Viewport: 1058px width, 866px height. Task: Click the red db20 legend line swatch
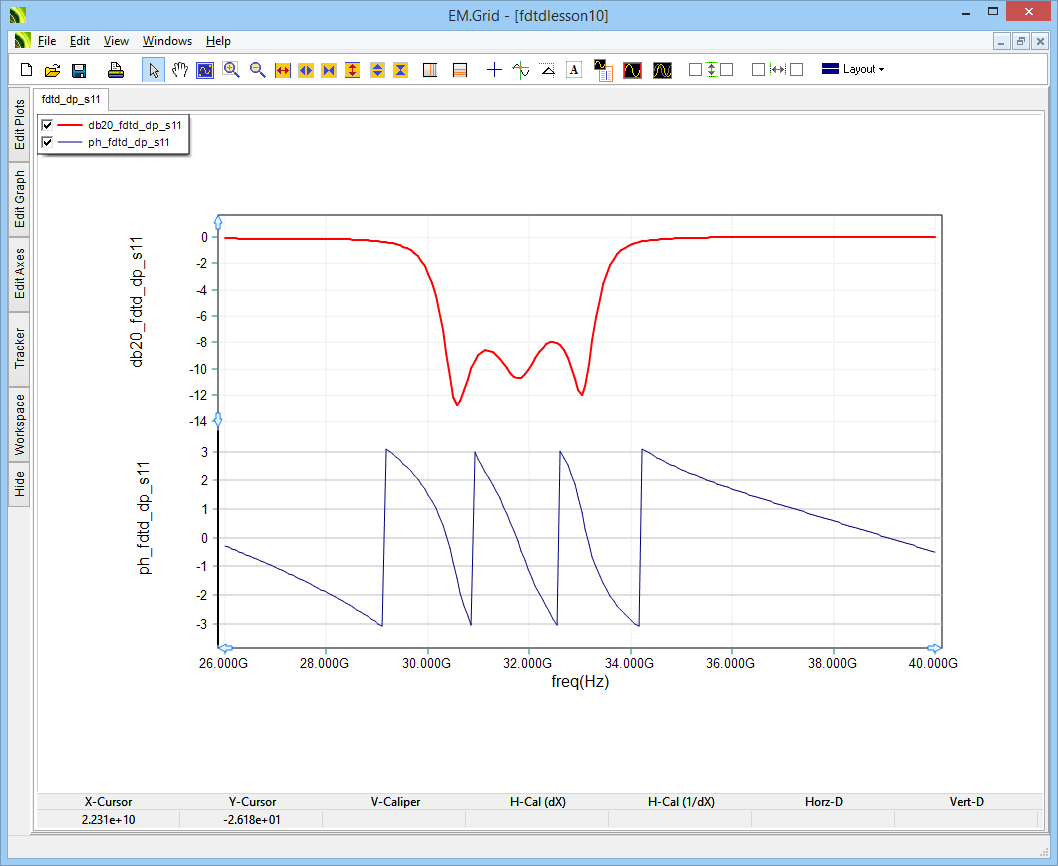click(x=70, y=125)
